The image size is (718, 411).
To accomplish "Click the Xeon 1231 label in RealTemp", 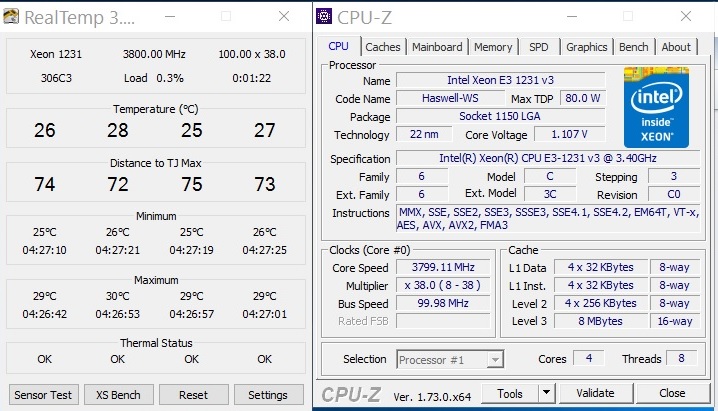I will [x=56, y=54].
